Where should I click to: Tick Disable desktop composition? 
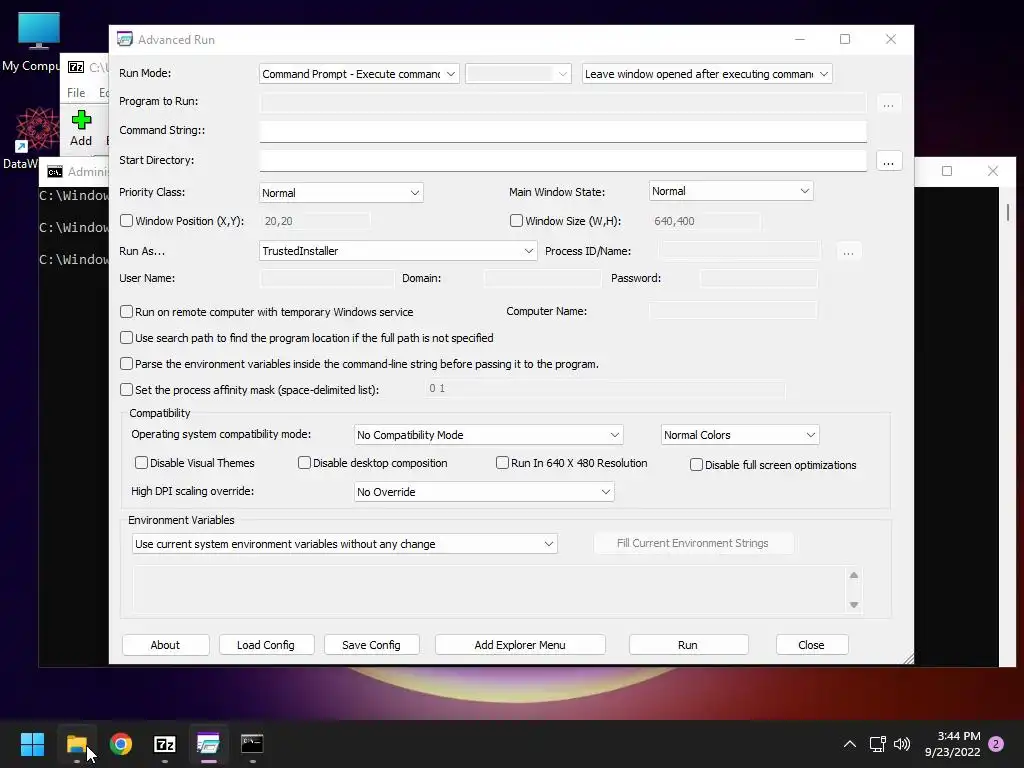[304, 462]
